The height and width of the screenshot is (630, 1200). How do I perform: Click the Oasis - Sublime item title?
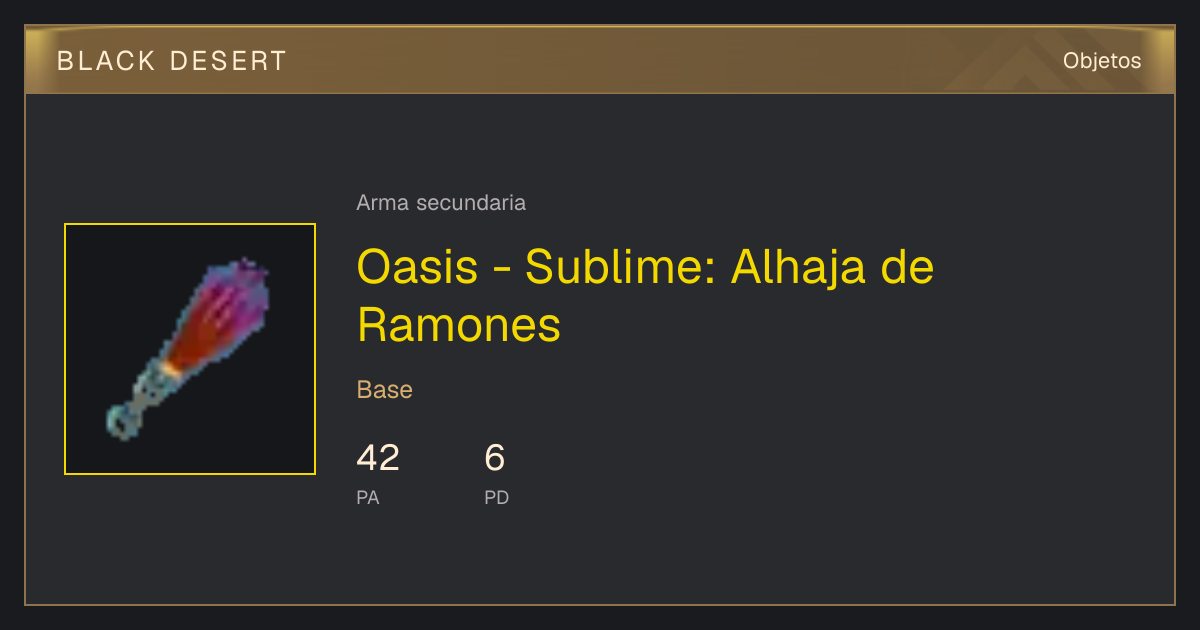click(645, 296)
